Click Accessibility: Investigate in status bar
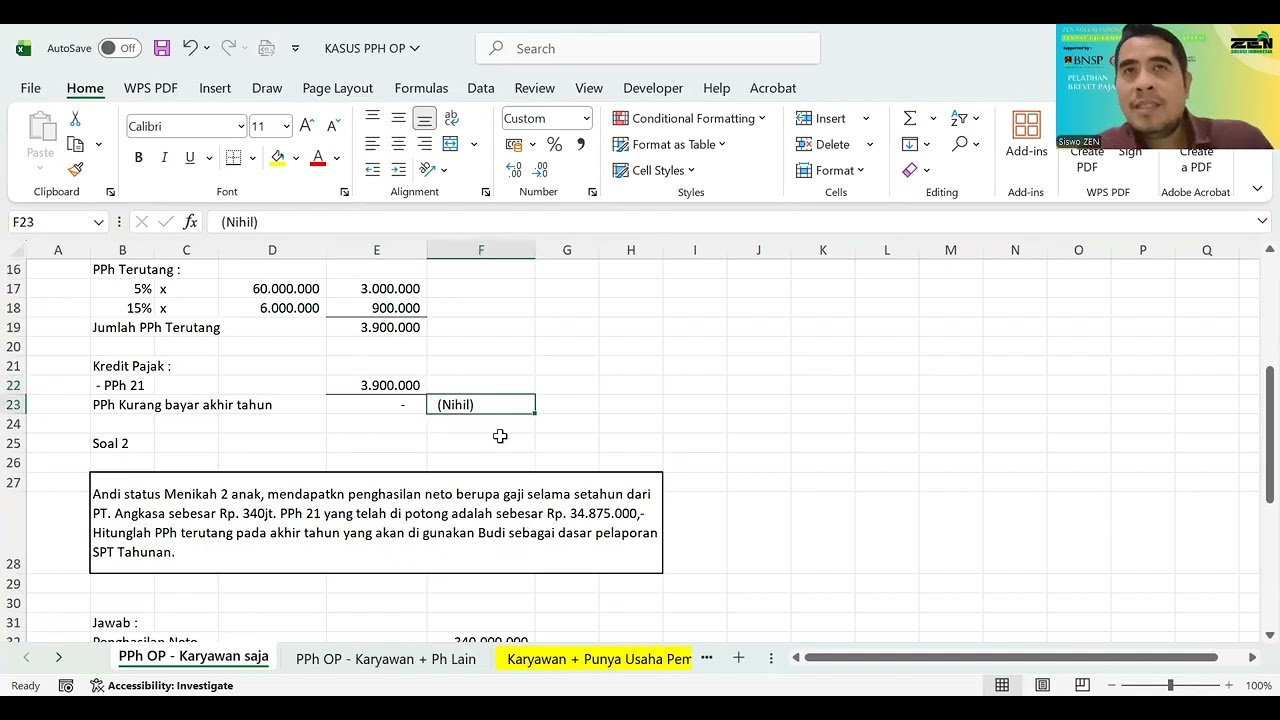Viewport: 1280px width, 720px height. pos(162,686)
